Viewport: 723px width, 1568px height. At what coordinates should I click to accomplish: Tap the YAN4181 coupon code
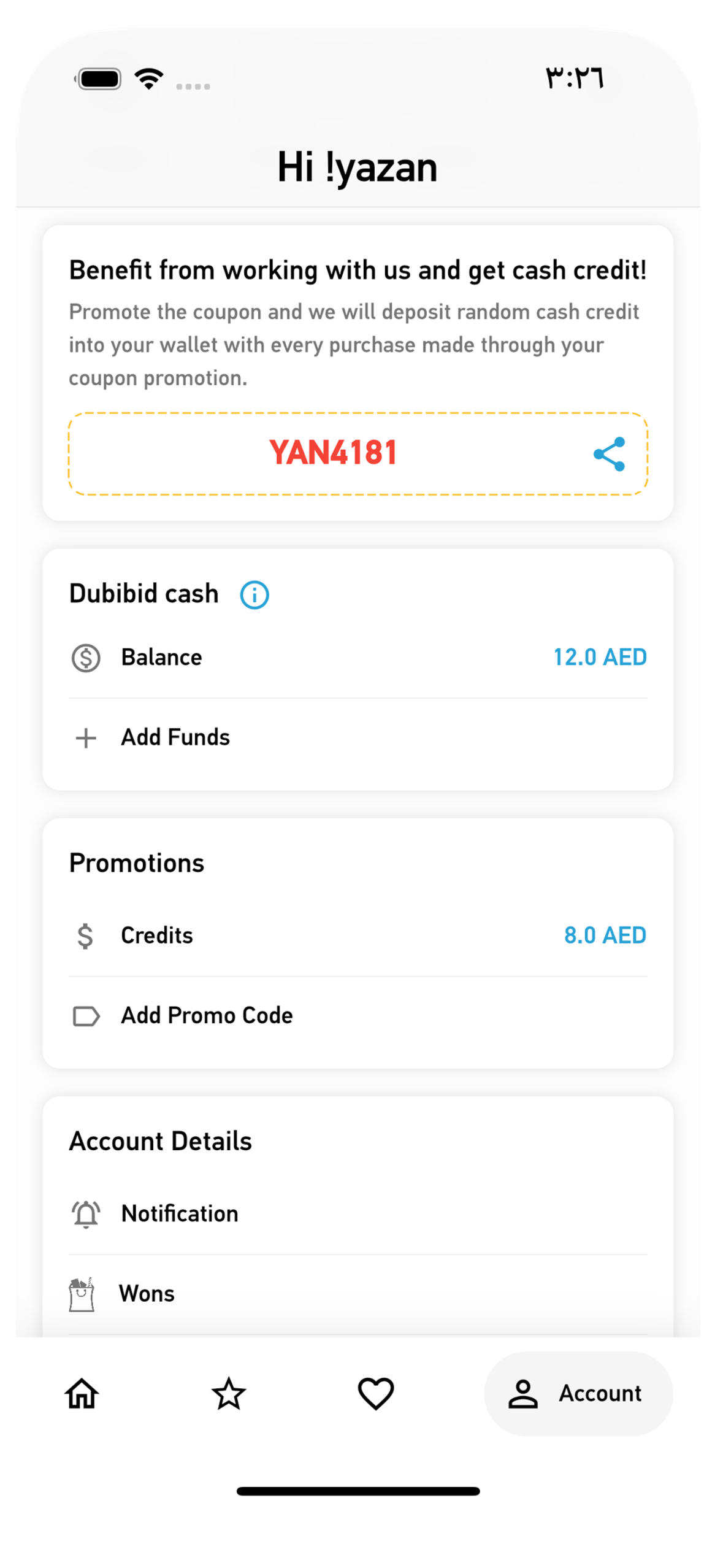333,453
